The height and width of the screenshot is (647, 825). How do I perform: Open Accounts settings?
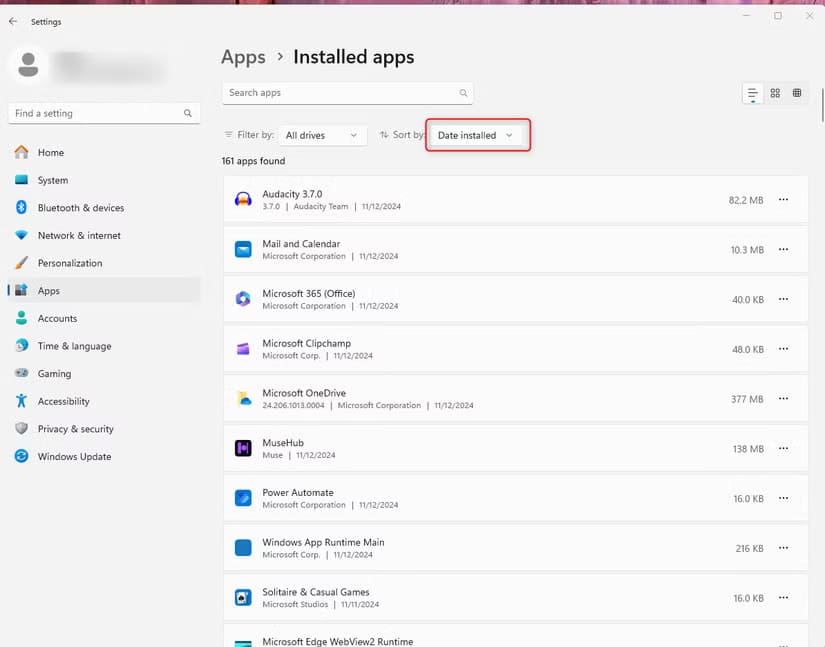tap(104, 318)
